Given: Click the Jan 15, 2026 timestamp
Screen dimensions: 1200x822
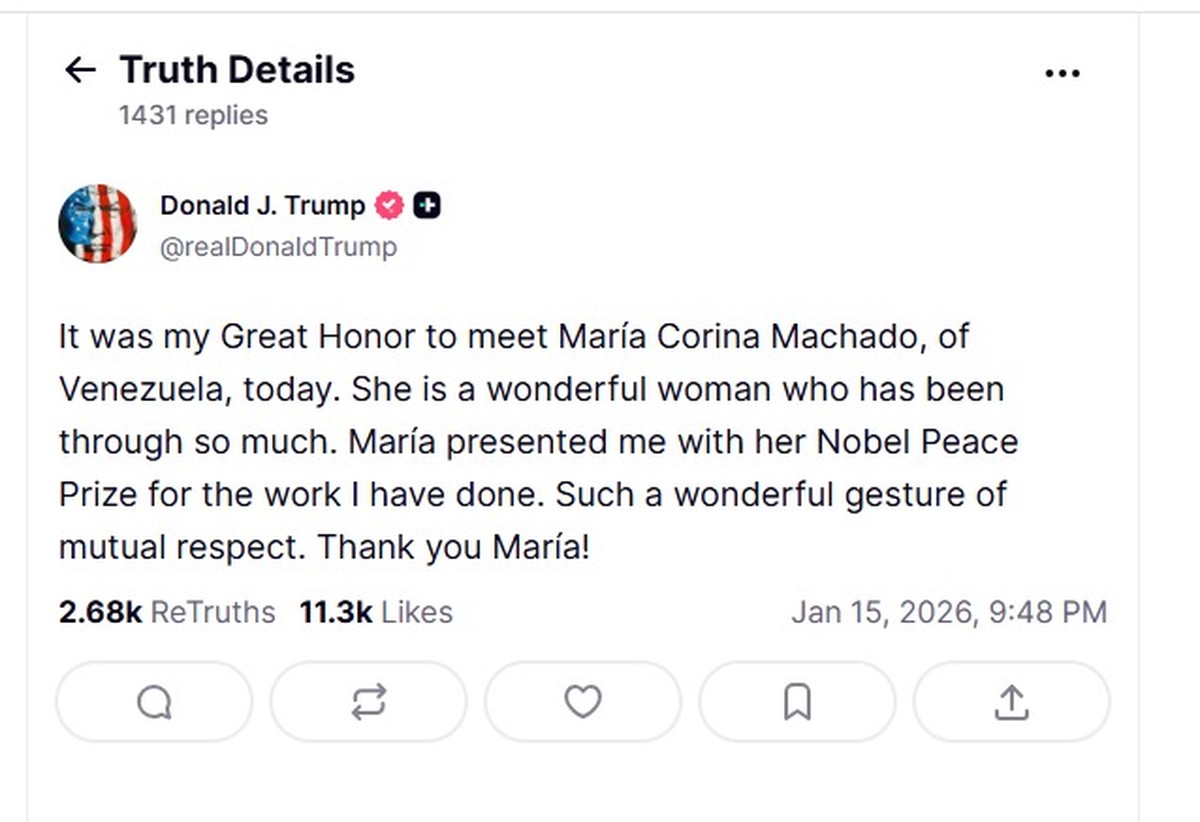Looking at the screenshot, I should (948, 612).
